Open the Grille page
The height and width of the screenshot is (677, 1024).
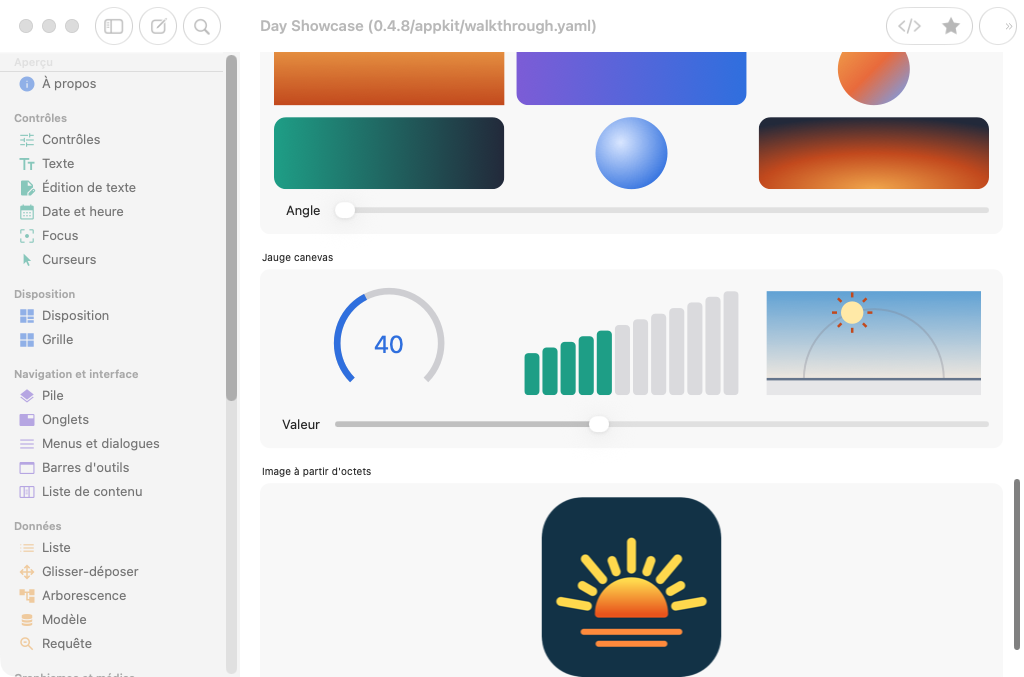(57, 339)
